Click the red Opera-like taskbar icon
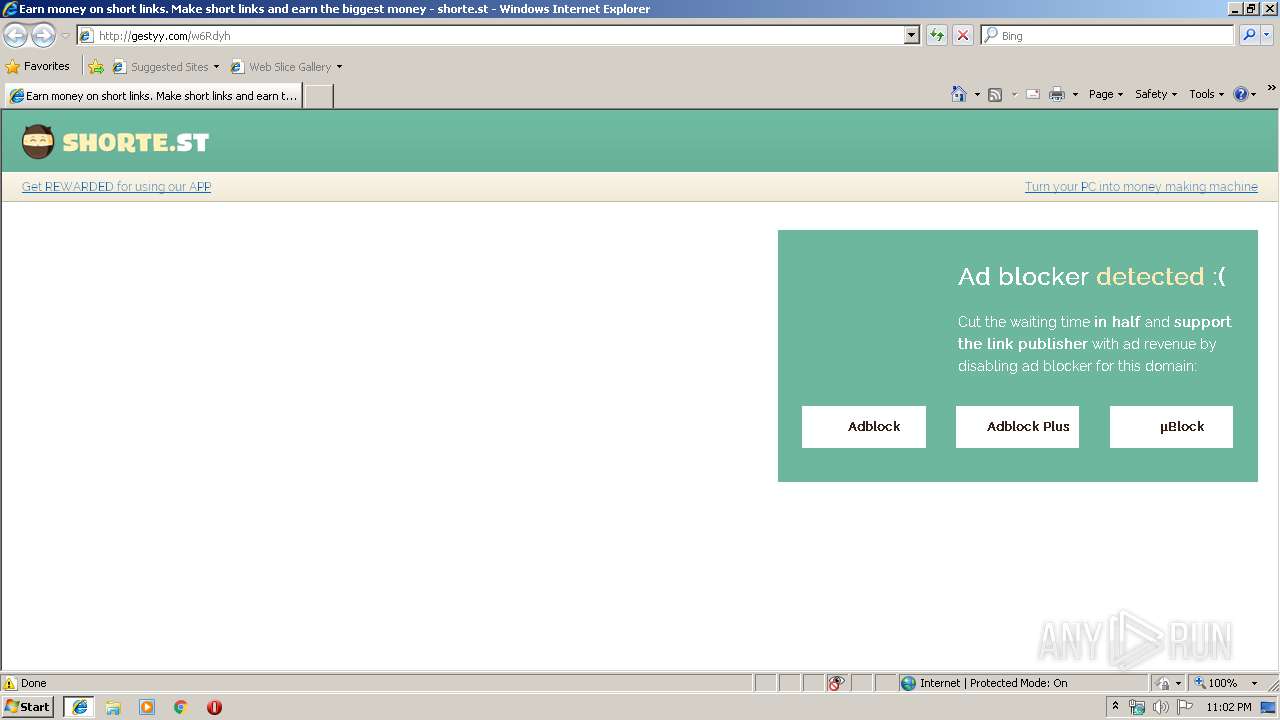Screen dimensions: 1280x720 (x=214, y=707)
